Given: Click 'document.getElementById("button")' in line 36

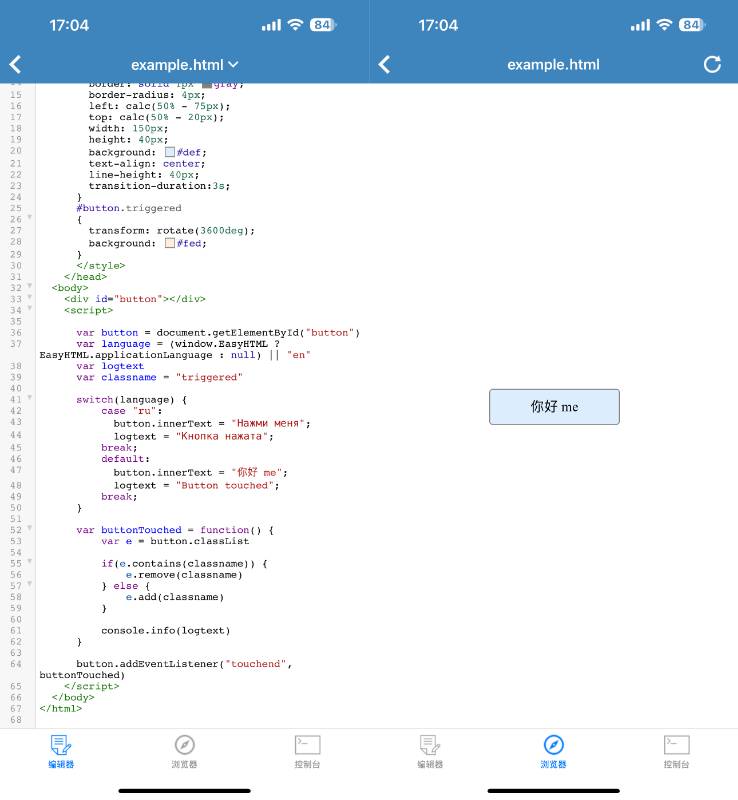Looking at the screenshot, I should pos(258,333).
